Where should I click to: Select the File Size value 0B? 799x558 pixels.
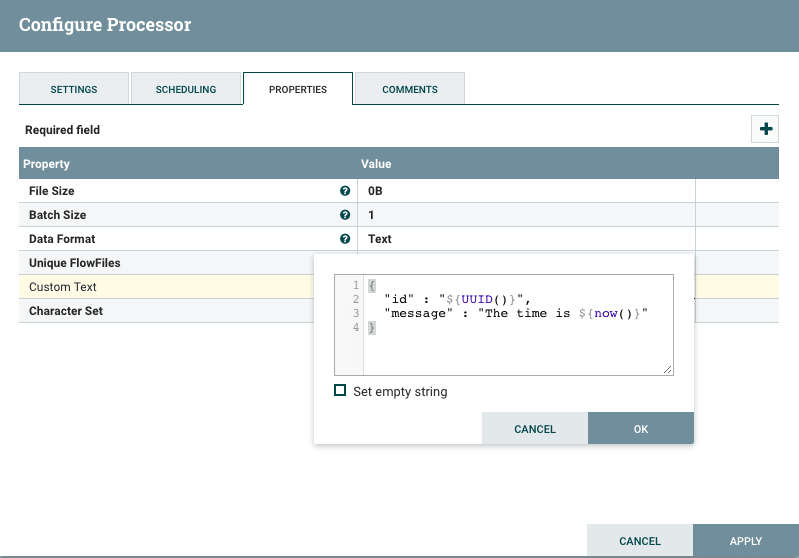tap(375, 191)
